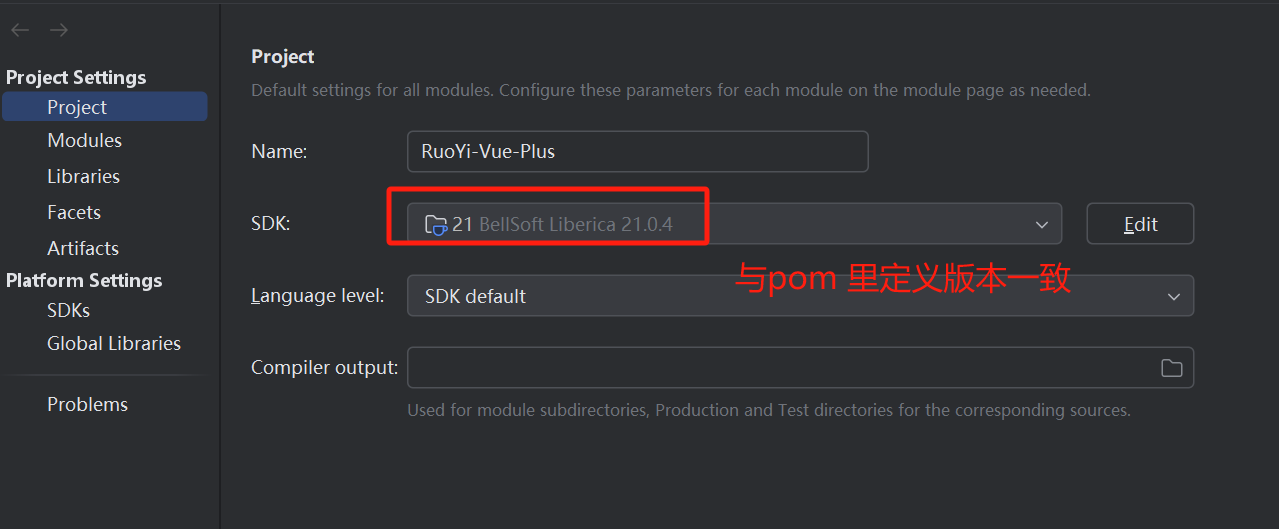Viewport: 1279px width, 529px height.
Task: Click the folder browse icon in Compiler output
Action: tap(1171, 368)
